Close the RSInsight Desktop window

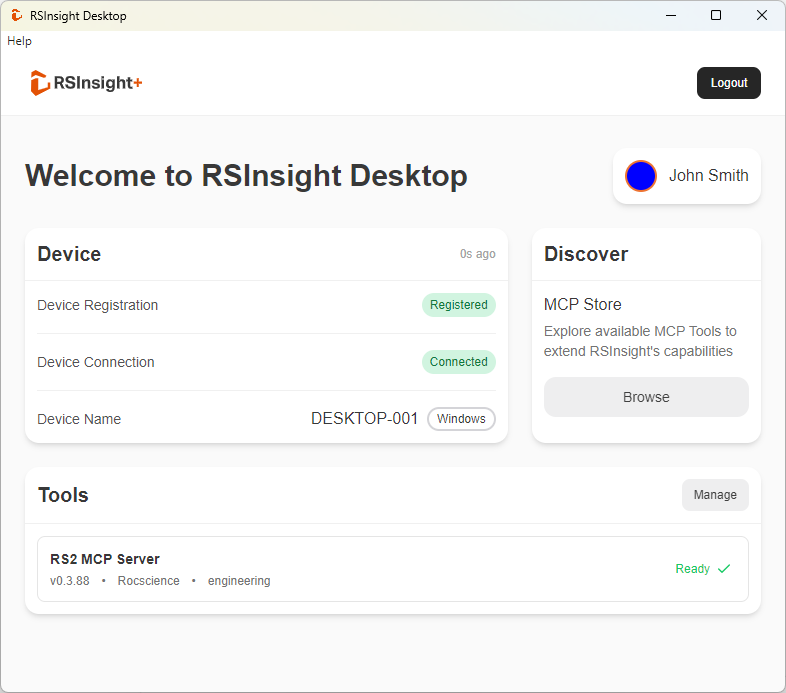coord(761,16)
